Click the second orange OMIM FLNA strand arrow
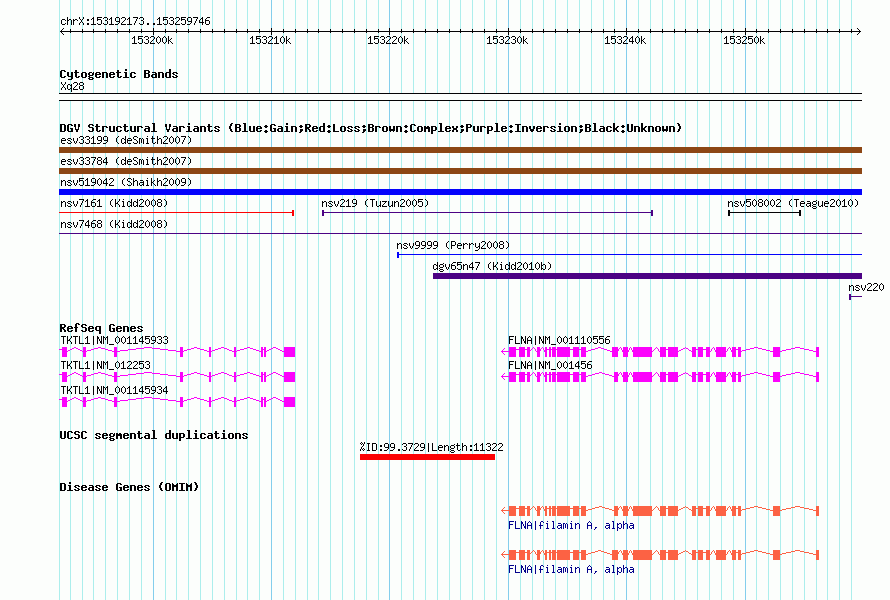Screen dimensions: 890x600 click(504, 555)
